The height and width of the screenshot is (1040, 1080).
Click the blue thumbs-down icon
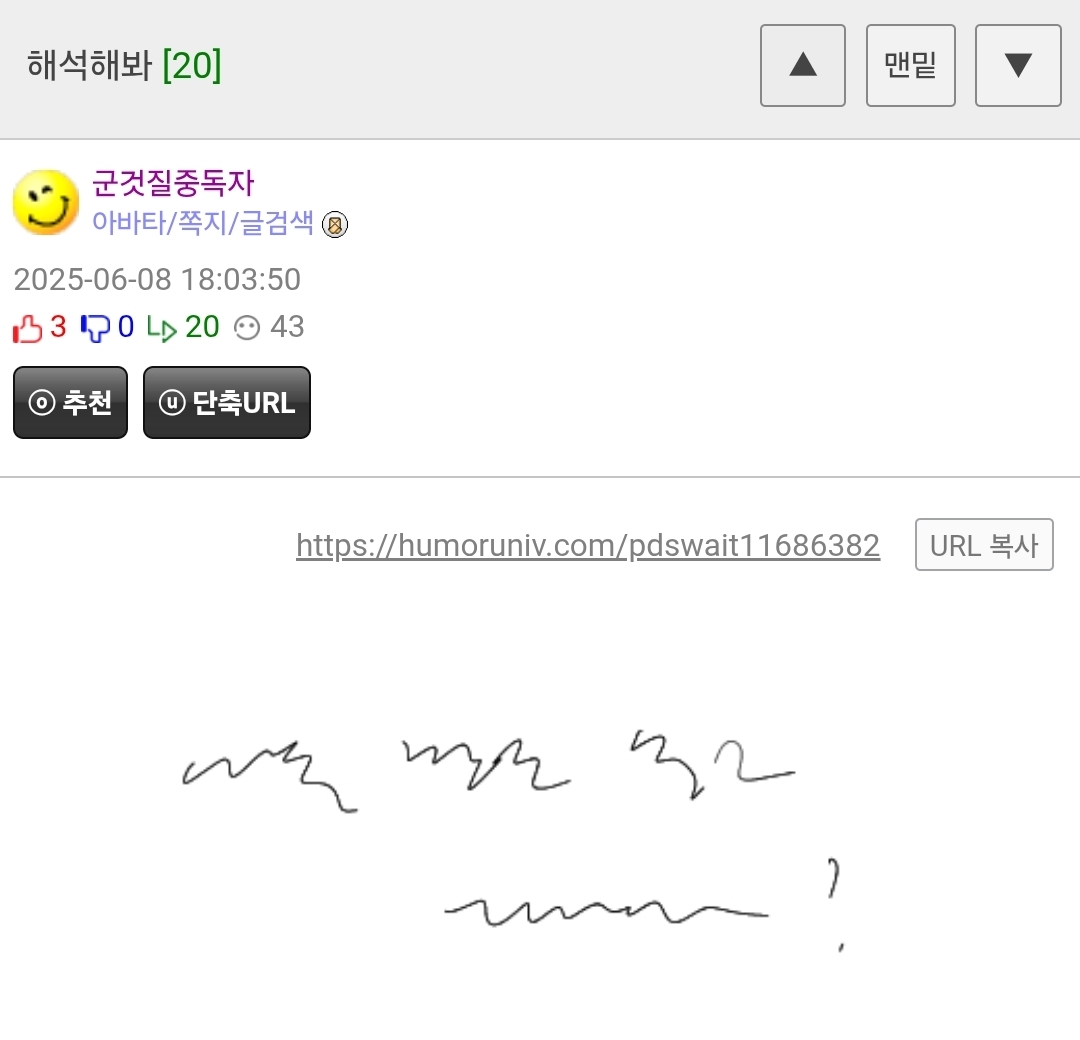95,328
